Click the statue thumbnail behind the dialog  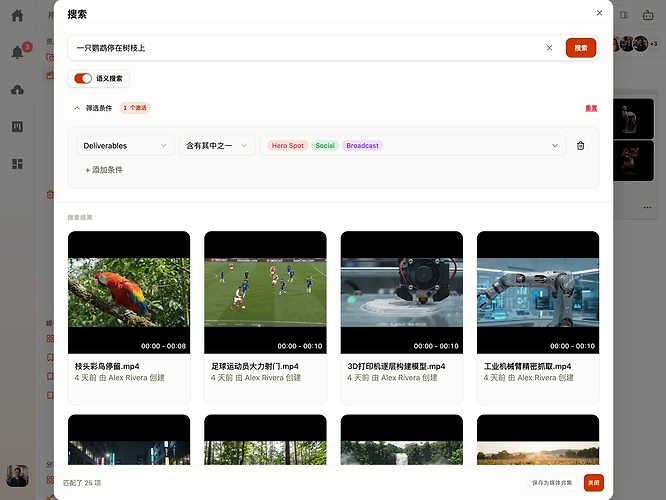[x=633, y=119]
